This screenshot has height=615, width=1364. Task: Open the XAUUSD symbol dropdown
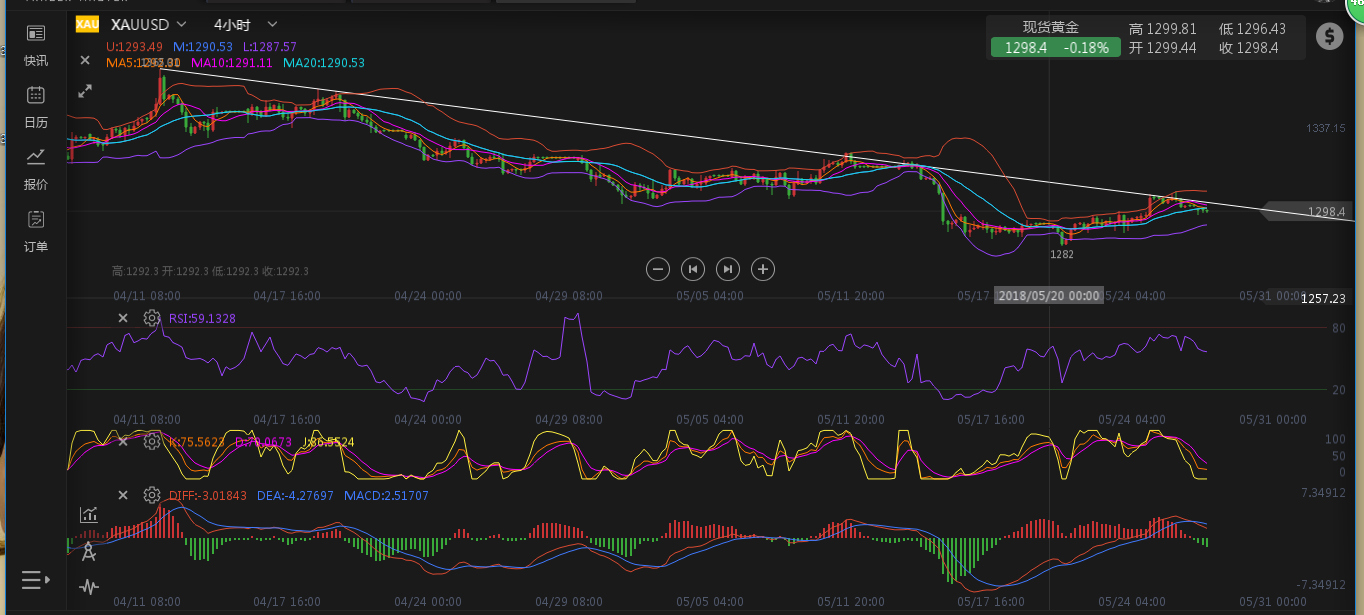click(x=148, y=24)
